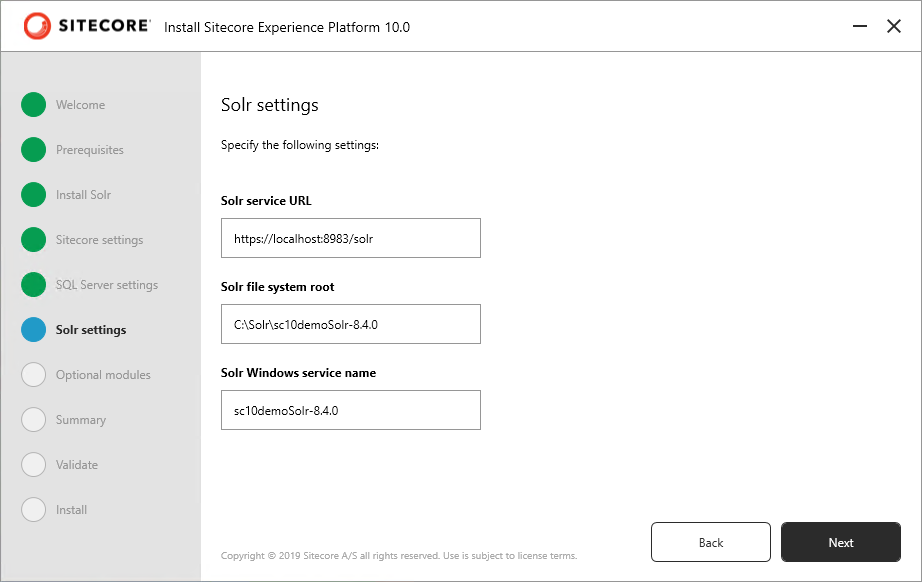Click the empty Optional modules step circle
Viewport: 922px width, 582px height.
tap(34, 374)
